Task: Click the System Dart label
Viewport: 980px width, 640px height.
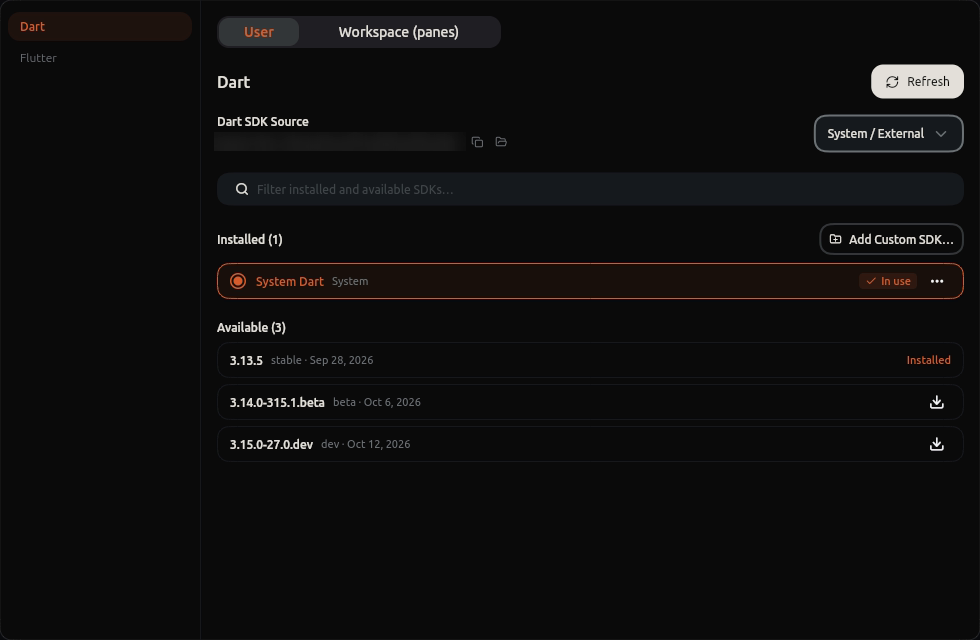Action: [289, 281]
